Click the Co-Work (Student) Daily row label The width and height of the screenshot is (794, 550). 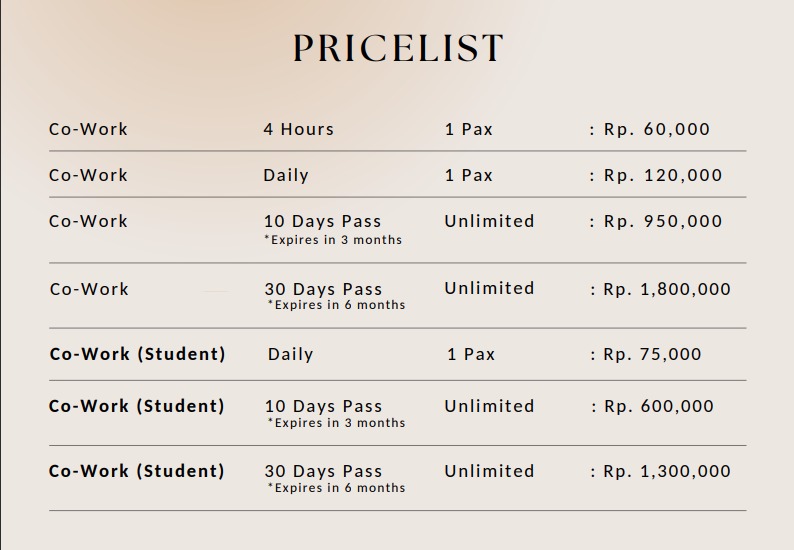pos(137,354)
